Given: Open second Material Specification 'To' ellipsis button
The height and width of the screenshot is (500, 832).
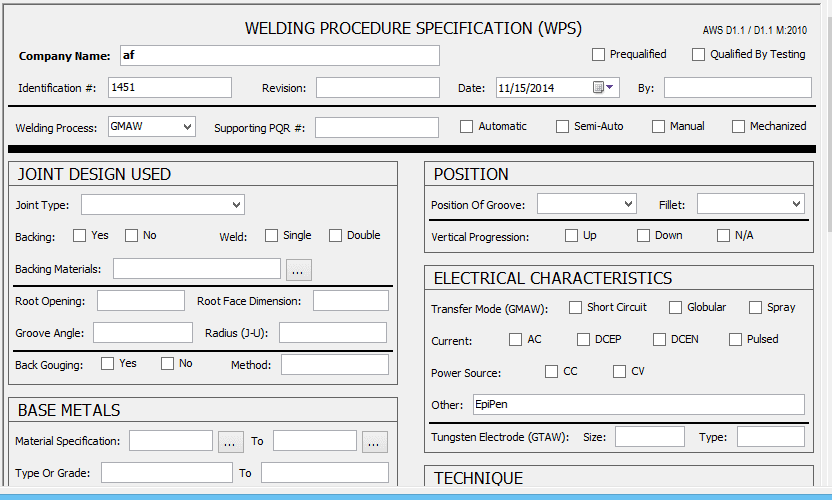Looking at the screenshot, I should click(x=375, y=442).
